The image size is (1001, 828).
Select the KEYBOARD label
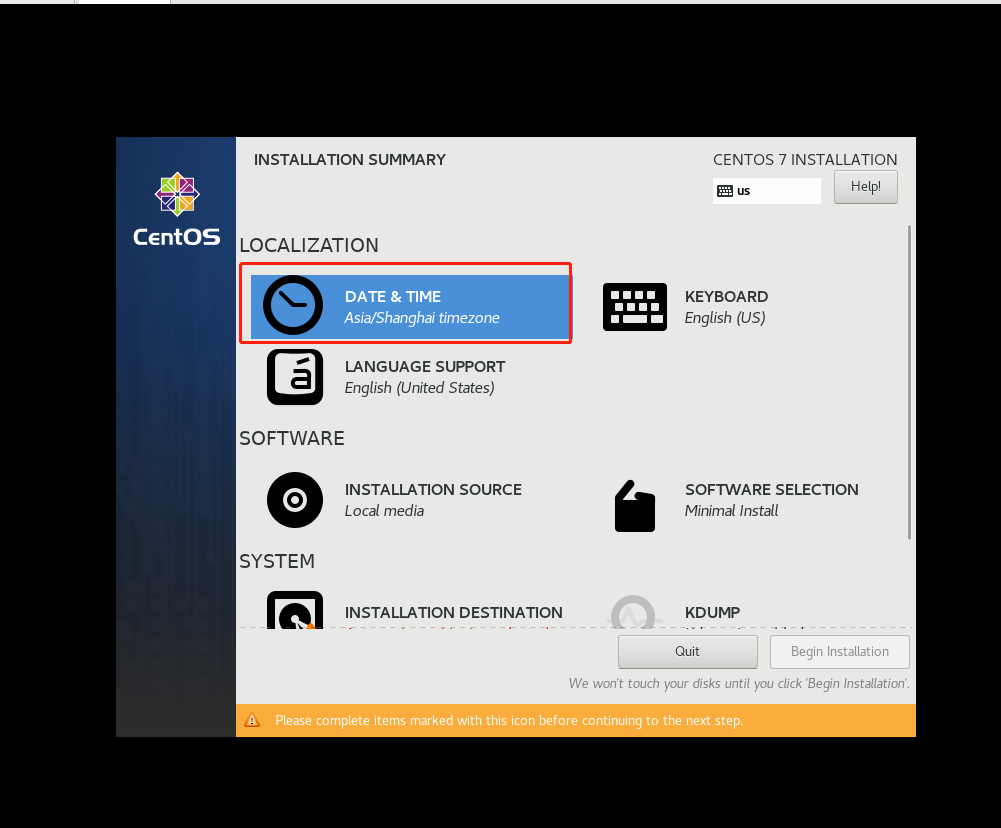[726, 297]
